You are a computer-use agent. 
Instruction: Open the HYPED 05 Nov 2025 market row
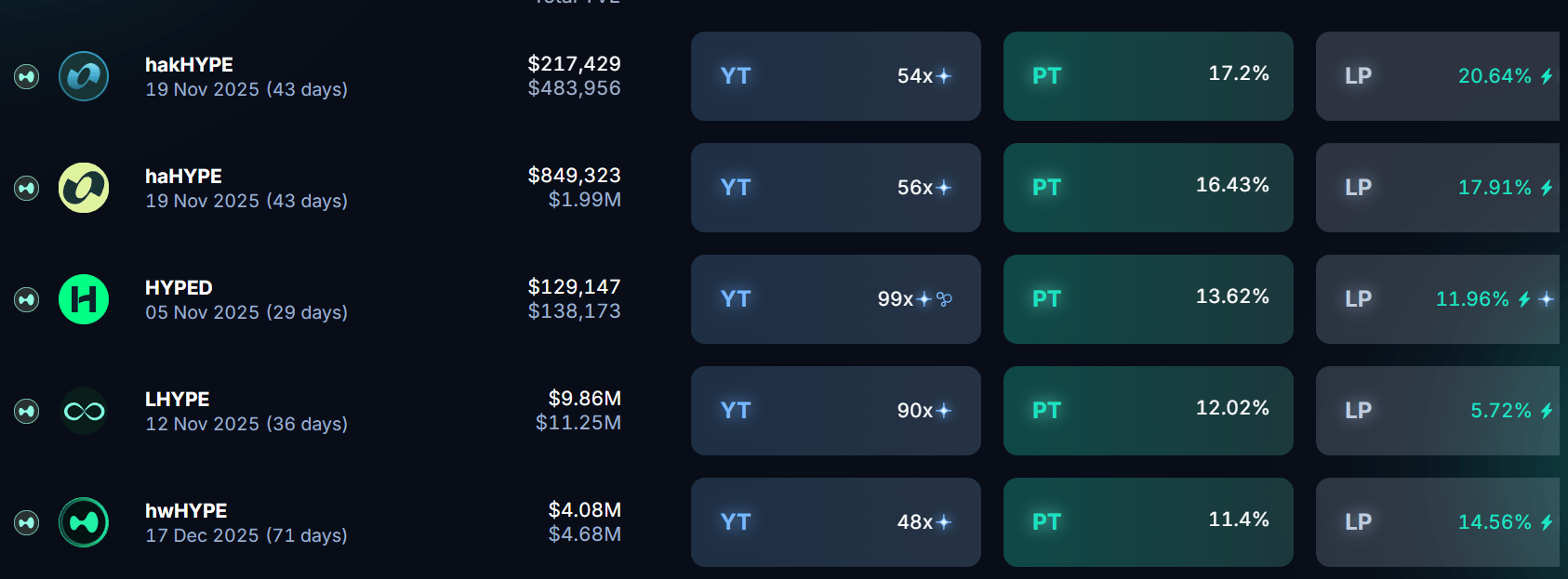(x=246, y=312)
